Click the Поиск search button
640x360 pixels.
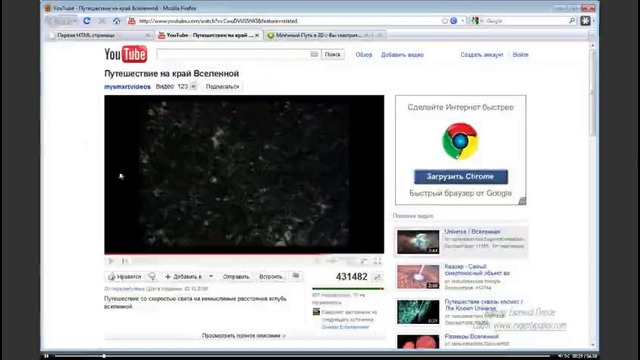[333, 54]
